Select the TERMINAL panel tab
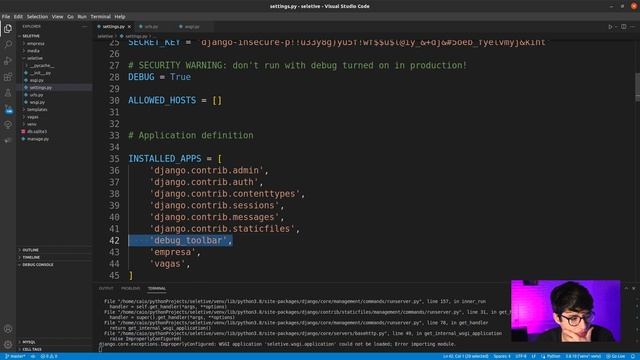640x360 pixels. pyautogui.click(x=157, y=289)
